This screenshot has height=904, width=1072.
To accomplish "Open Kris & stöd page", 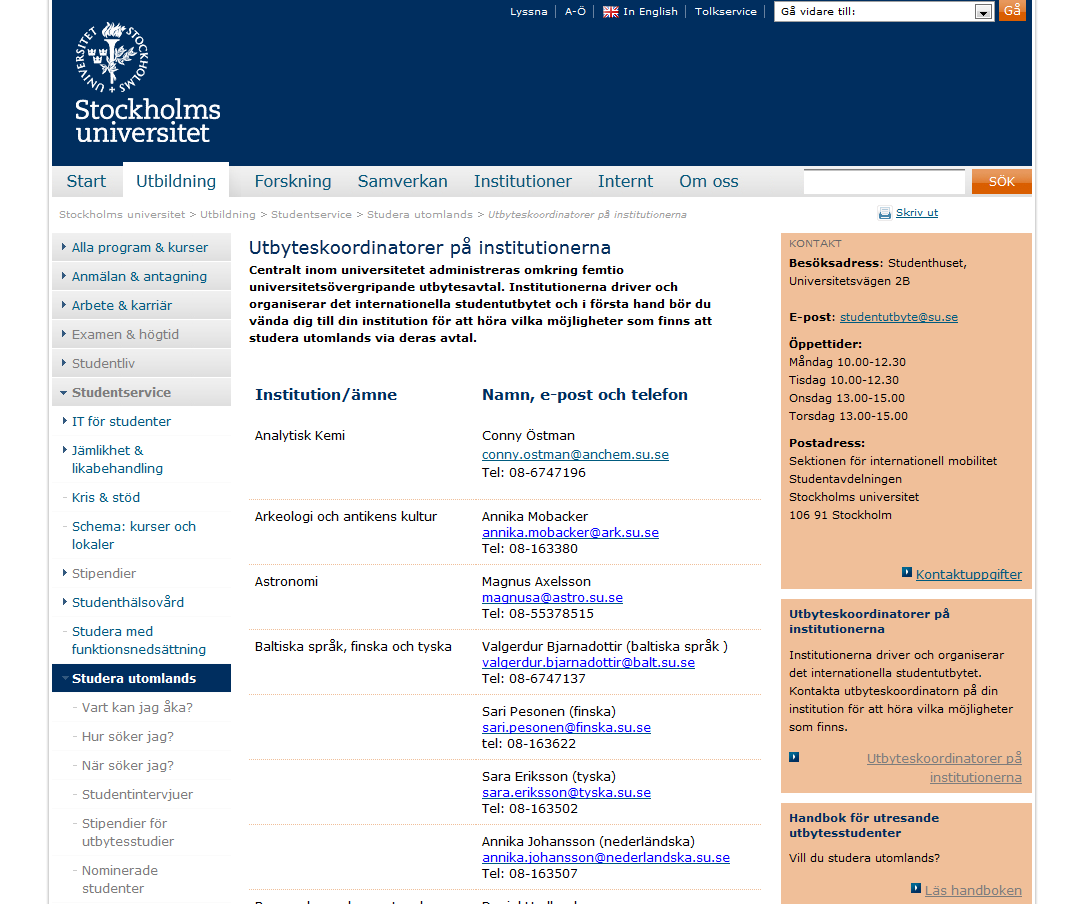I will 141,497.
